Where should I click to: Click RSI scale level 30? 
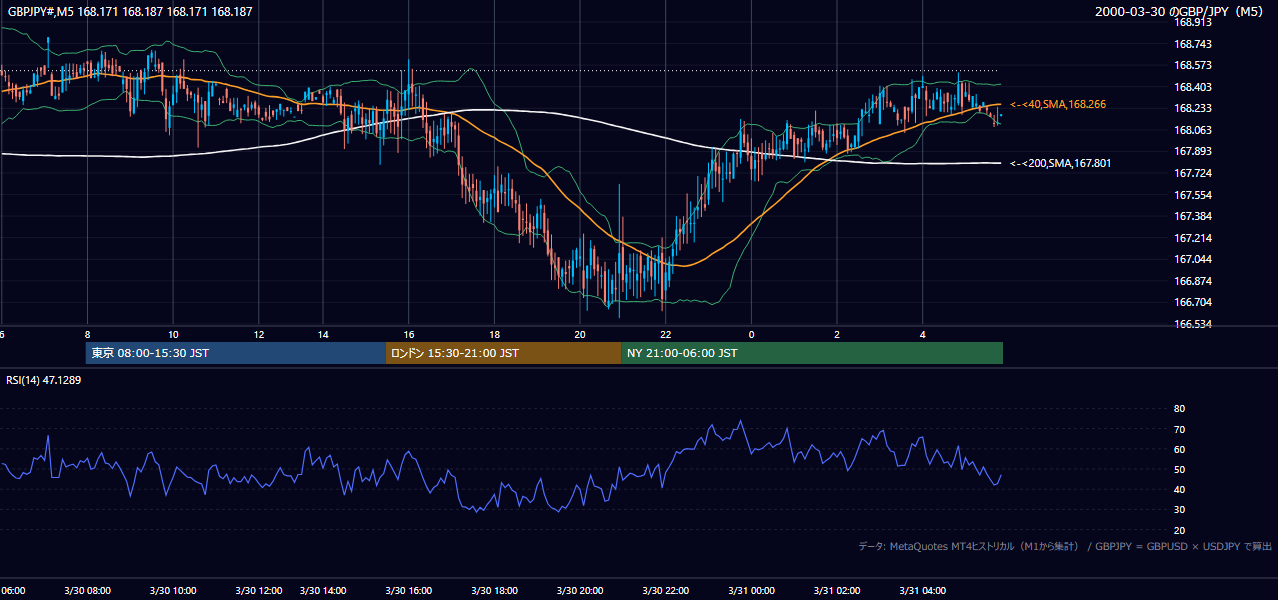click(x=1180, y=510)
